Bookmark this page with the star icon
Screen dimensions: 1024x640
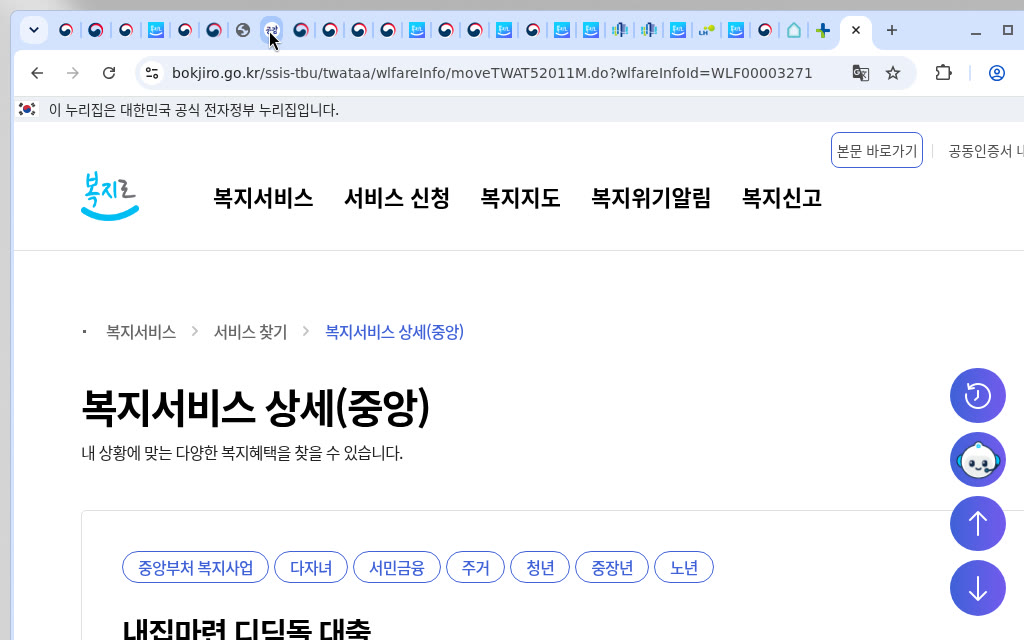point(893,73)
